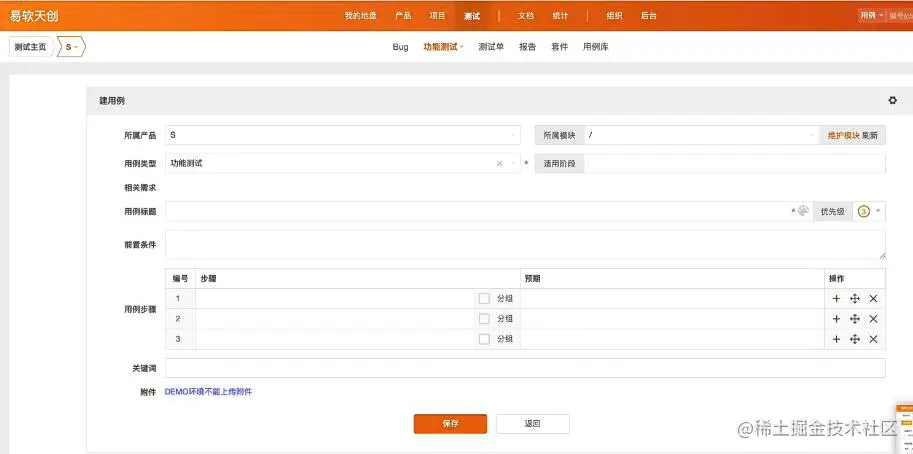This screenshot has width=913, height=454.
Task: Open the title color palette icon
Action: pos(804,211)
